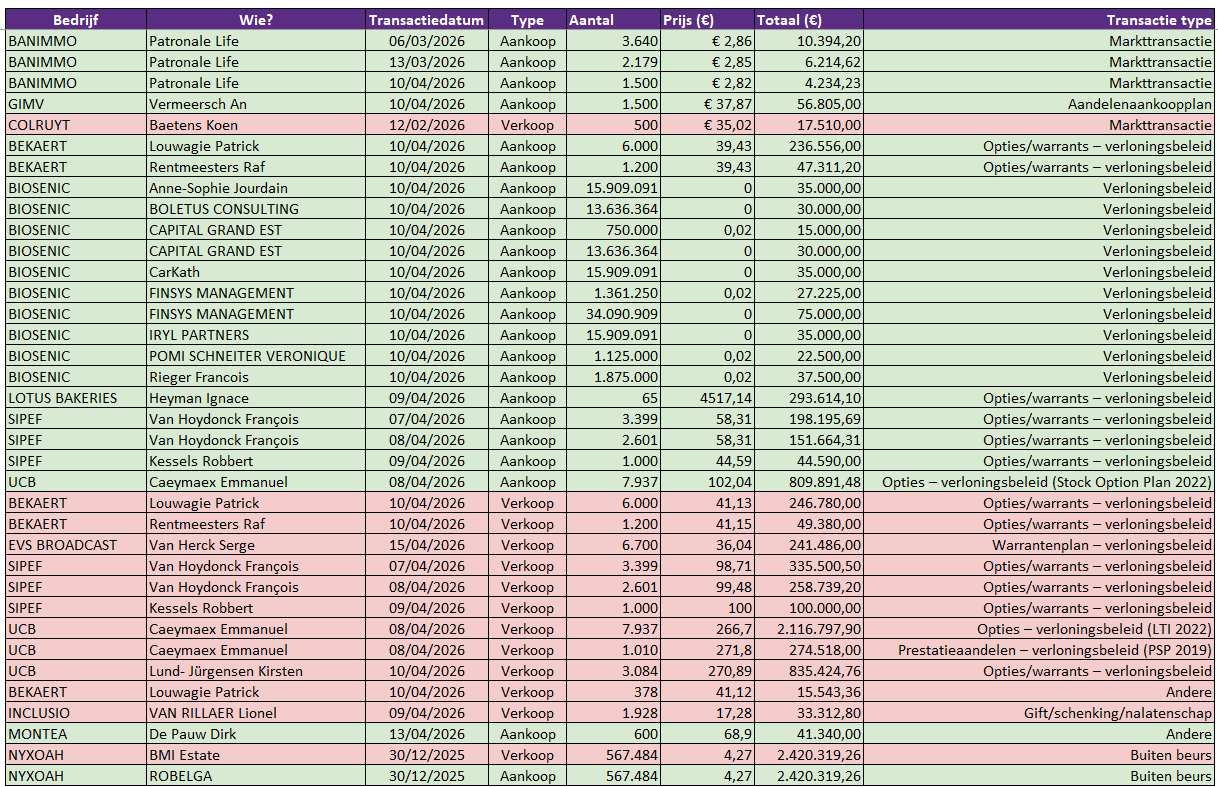Select the Transactie type column header
Image resolution: width=1218 pixels, height=787 pixels.
(1158, 20)
